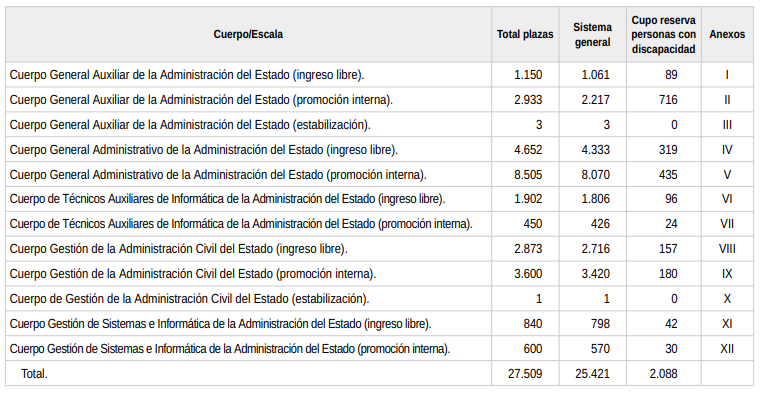Viewport: 760px width, 393px height.
Task: Click Cuerpo de Gestión (estabilización) row text
Action: pos(190,299)
